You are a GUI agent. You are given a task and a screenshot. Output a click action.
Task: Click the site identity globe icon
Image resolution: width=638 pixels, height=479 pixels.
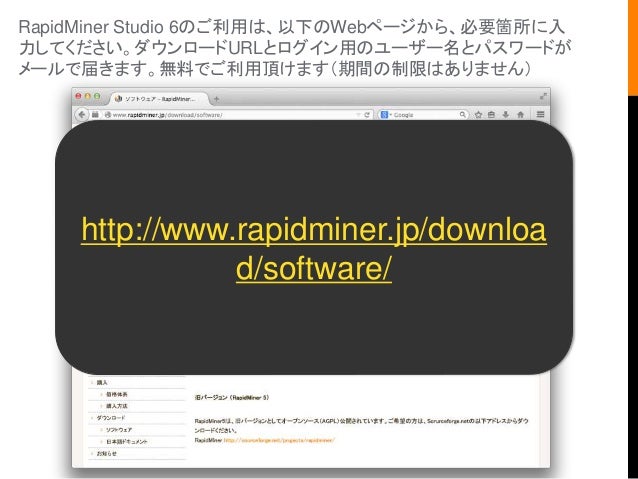108,115
